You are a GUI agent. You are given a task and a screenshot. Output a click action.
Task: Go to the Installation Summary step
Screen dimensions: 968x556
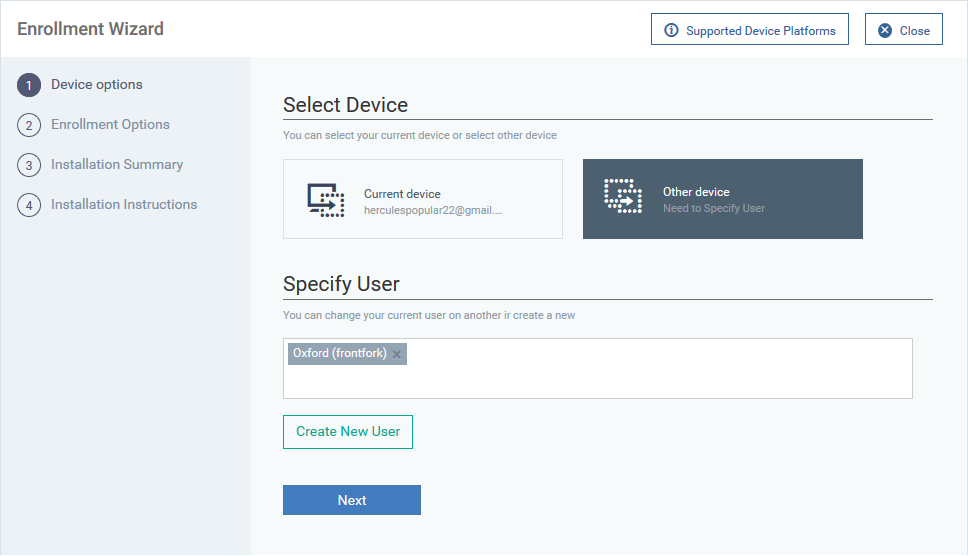tap(117, 165)
